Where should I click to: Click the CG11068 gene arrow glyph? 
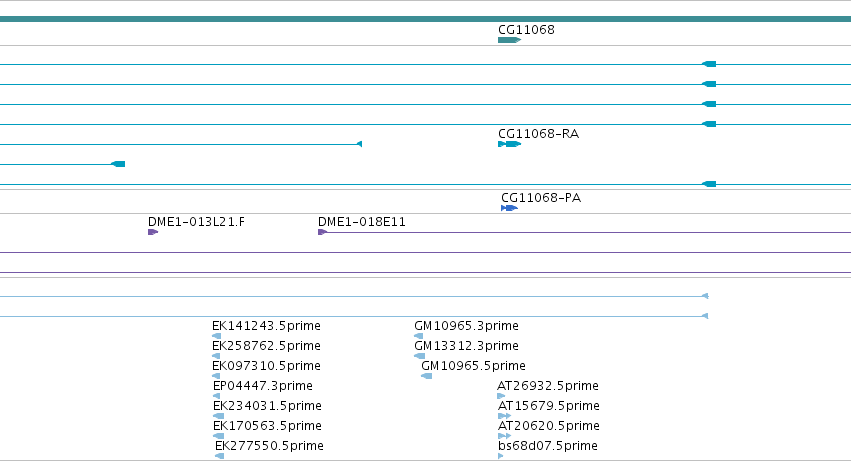coord(509,40)
